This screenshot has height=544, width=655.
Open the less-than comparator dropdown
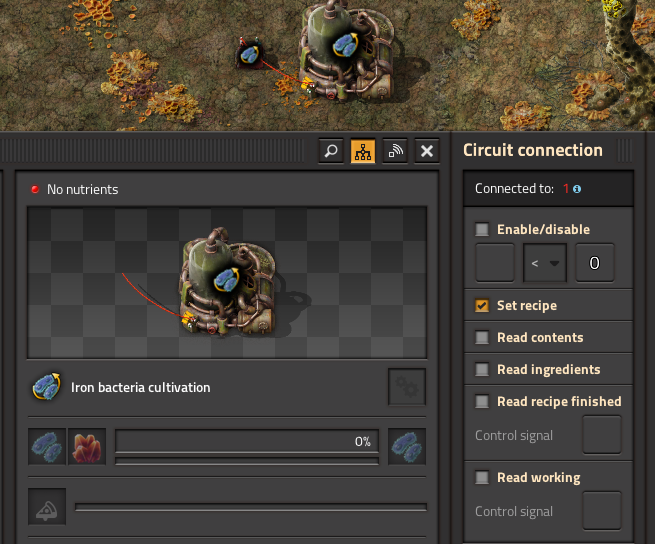coord(545,263)
